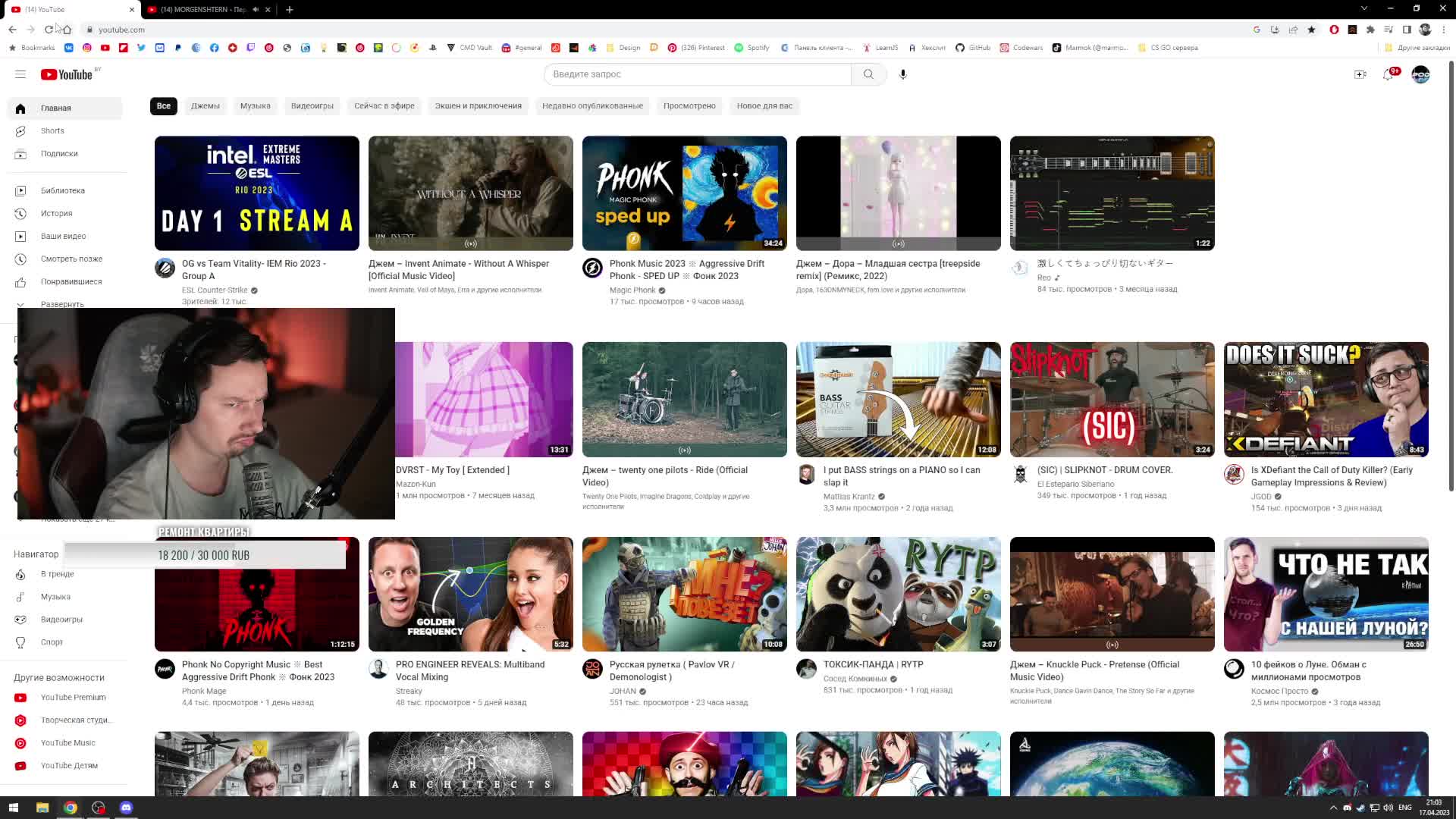Open Mattias Krantz channel link

[849, 497]
